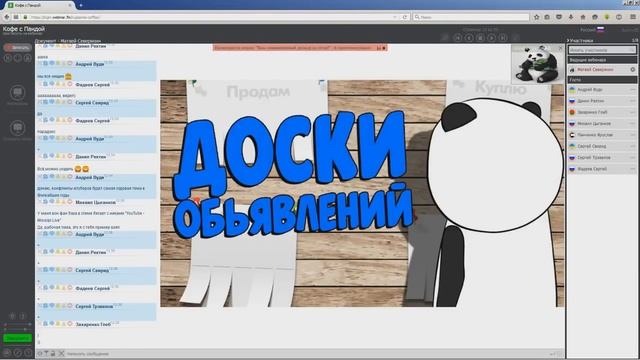Go to next slide in presentation controls

pos(492,38)
